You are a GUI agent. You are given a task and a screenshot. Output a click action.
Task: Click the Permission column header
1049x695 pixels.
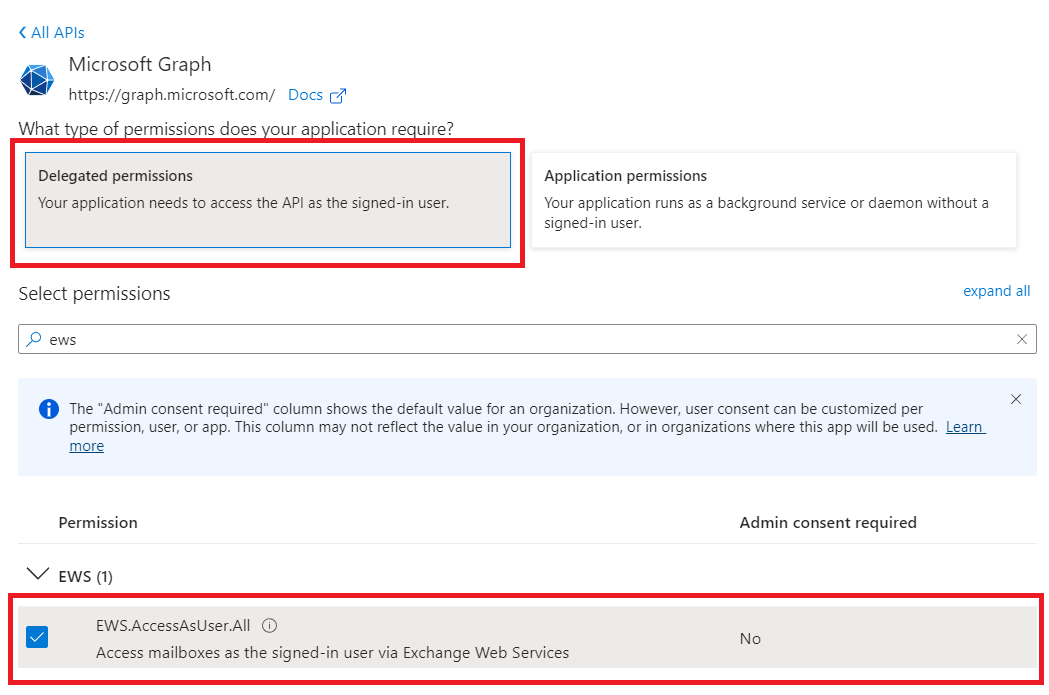pyautogui.click(x=98, y=522)
